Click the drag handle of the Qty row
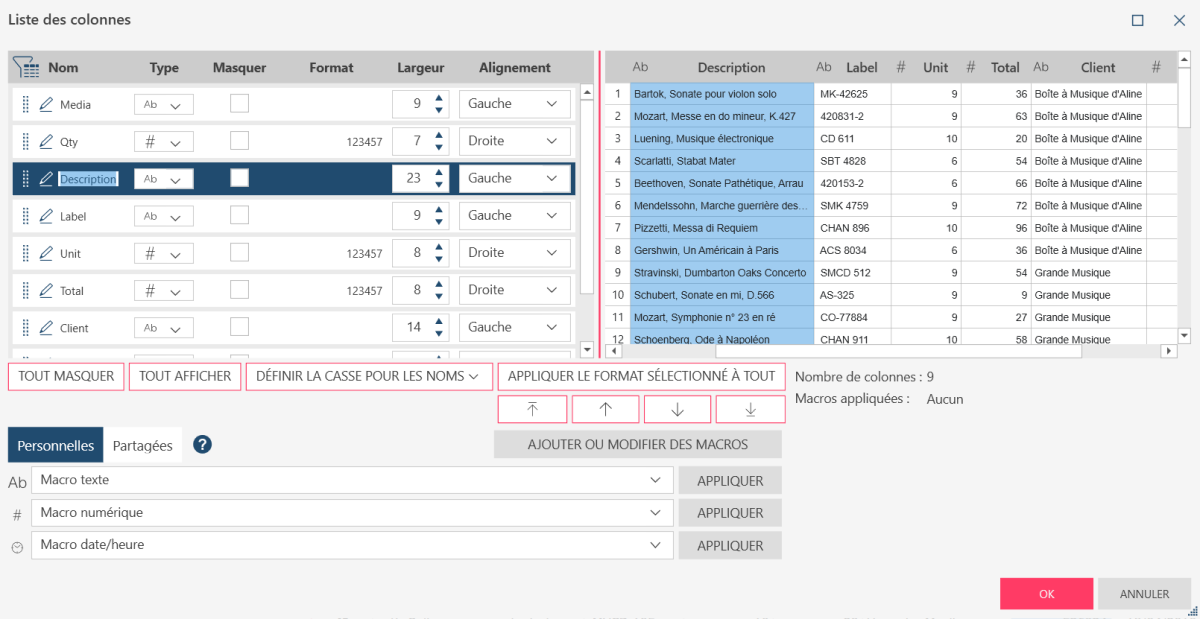Screen dimensions: 1200x619 pyautogui.click(x=26, y=142)
